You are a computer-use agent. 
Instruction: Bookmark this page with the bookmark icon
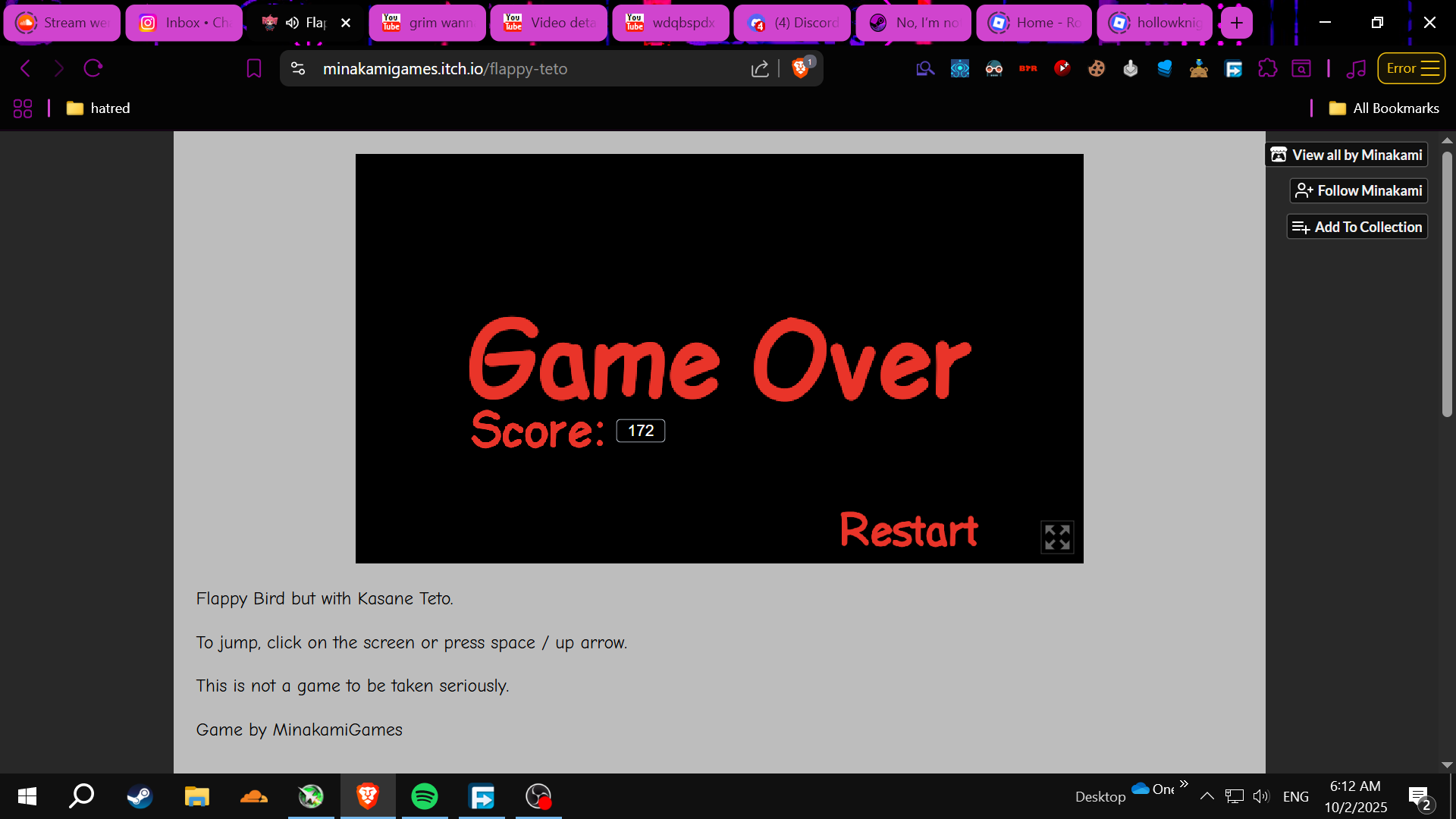click(254, 69)
